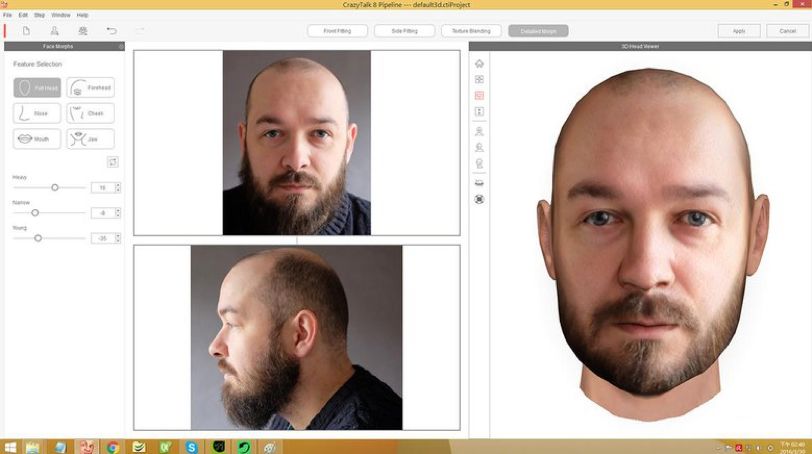
Task: Select the Forehead feature option
Action: 91,88
